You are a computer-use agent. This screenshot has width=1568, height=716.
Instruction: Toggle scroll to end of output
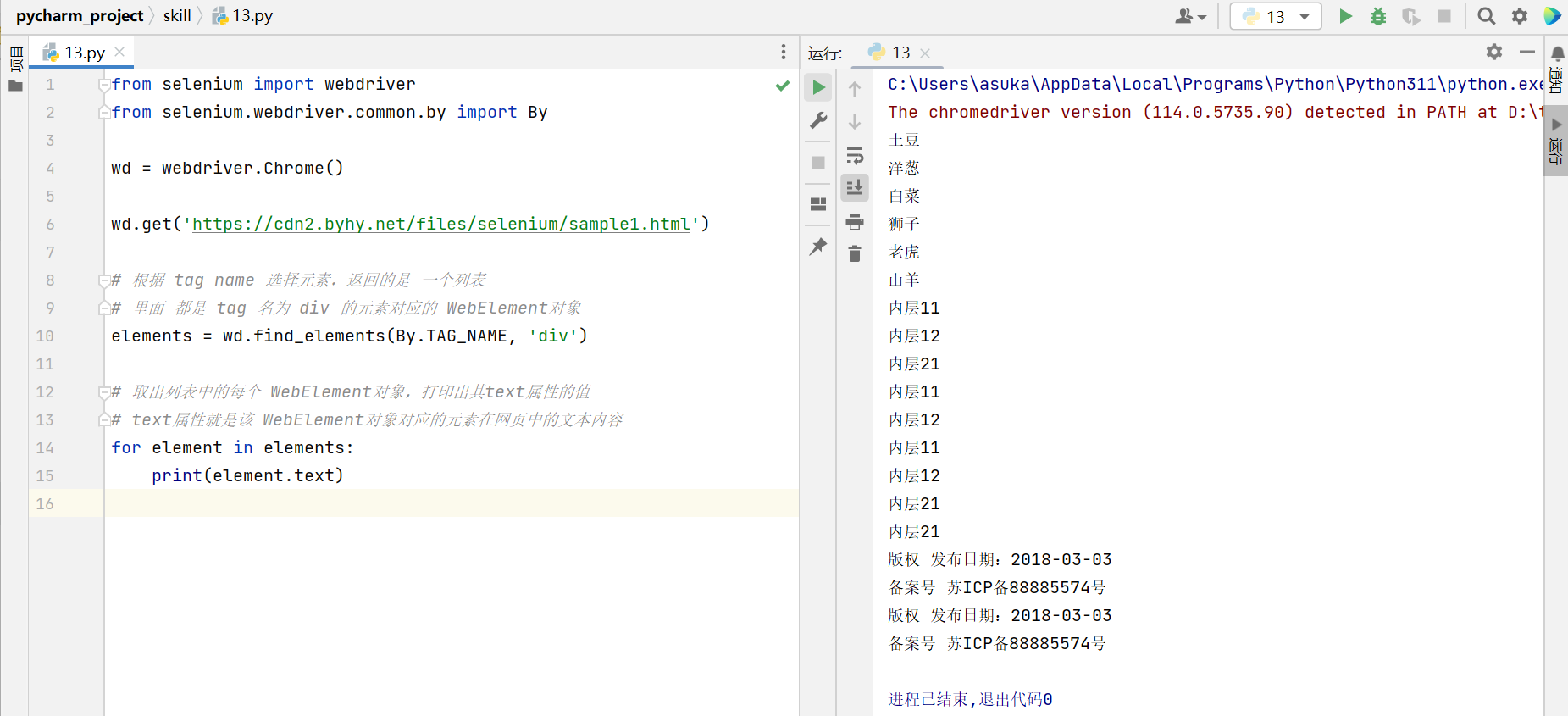pos(855,187)
